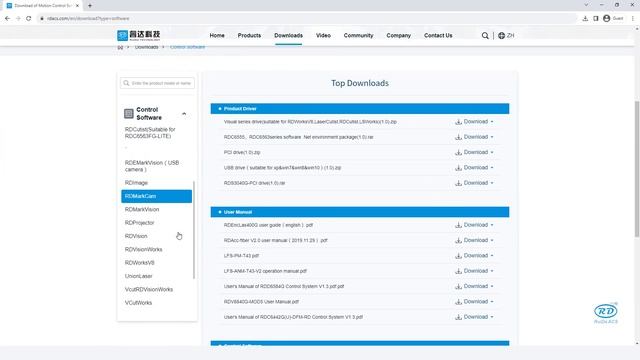
Task: Select RDWorksV8 in the sidebar
Action: tap(139, 263)
